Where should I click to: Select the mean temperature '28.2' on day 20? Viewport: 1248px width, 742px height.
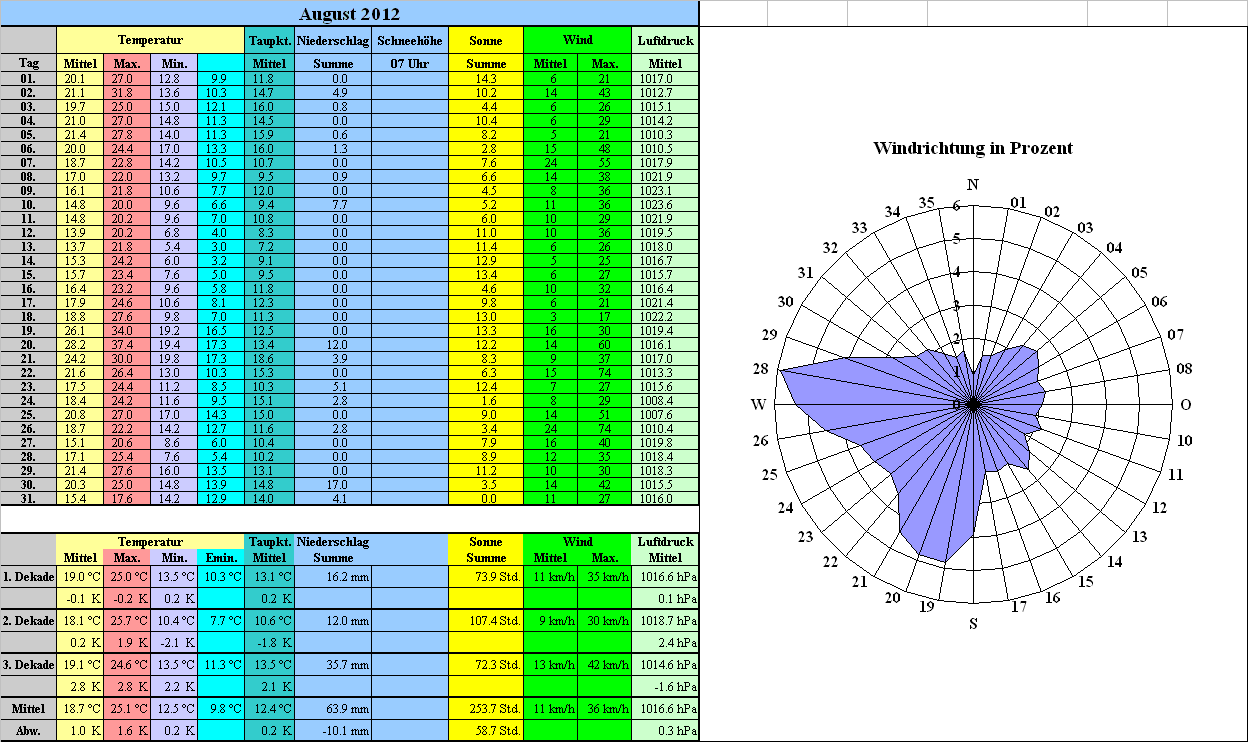tap(80, 344)
